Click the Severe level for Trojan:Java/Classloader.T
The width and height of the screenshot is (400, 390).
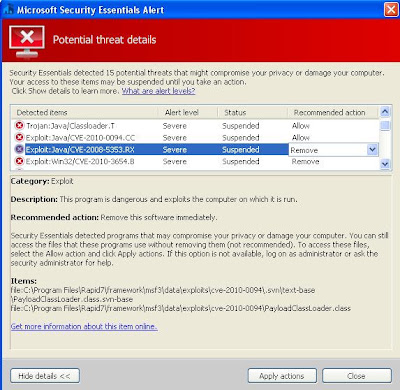pos(175,126)
